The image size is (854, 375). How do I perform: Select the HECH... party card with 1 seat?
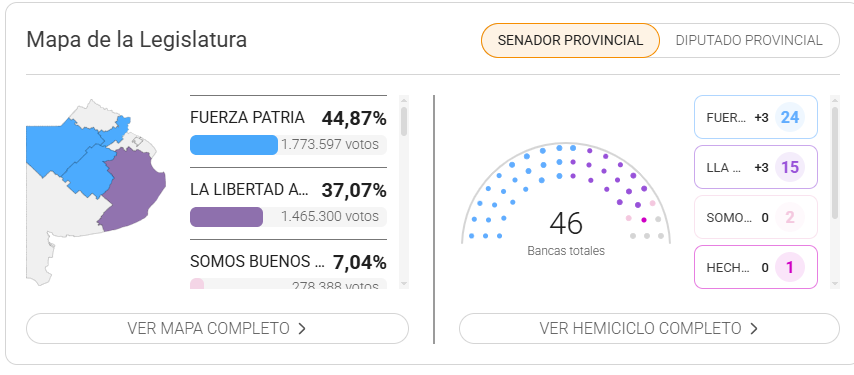756,267
